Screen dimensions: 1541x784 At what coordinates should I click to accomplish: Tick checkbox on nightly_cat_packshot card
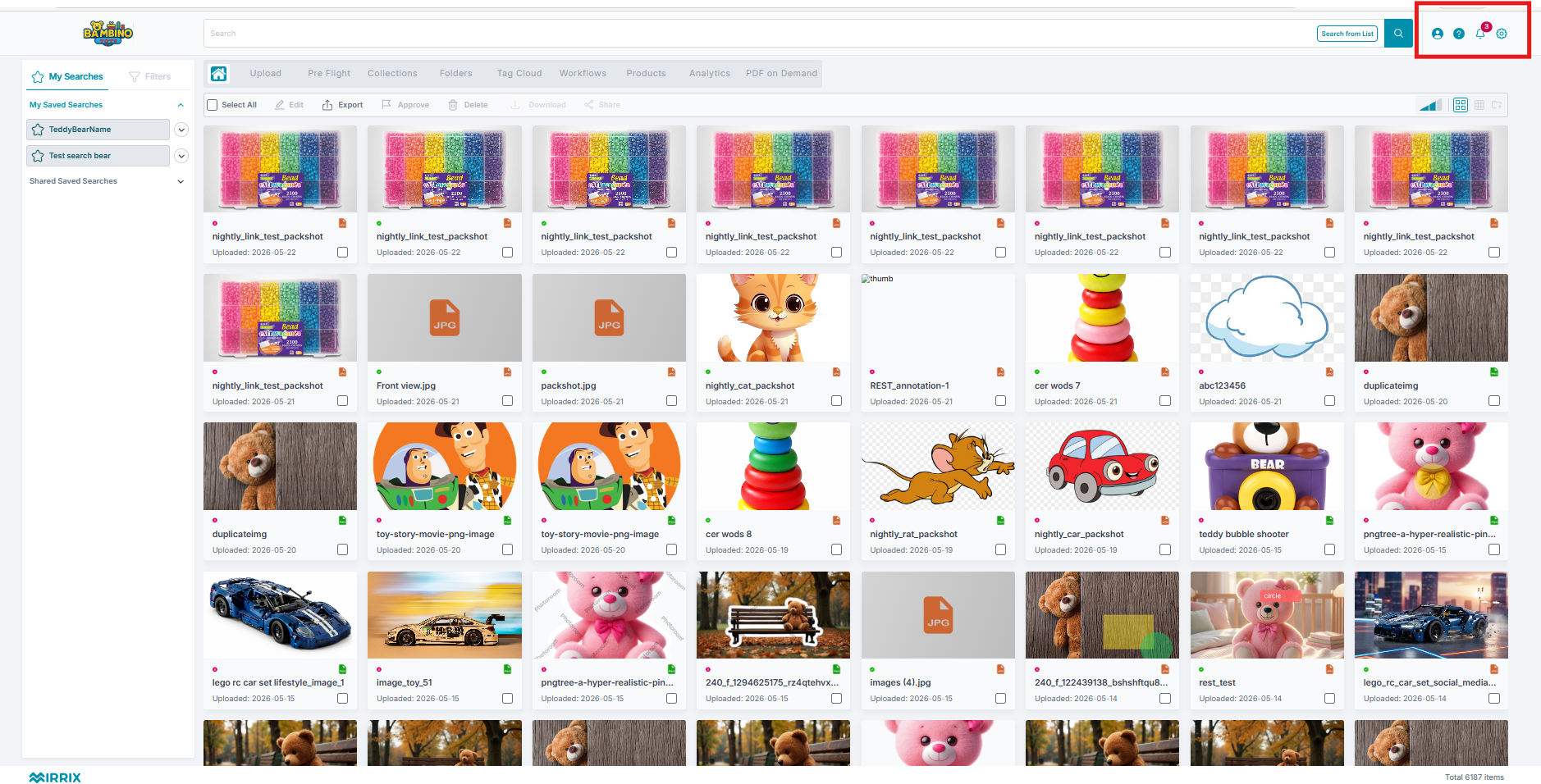pyautogui.click(x=836, y=401)
